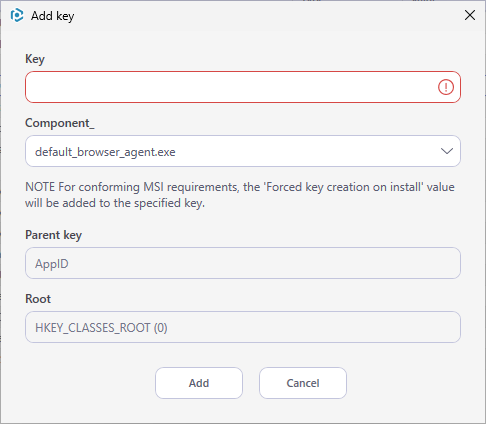Screen dimensions: 486x424
Task: Click the Add button
Action: (x=199, y=383)
